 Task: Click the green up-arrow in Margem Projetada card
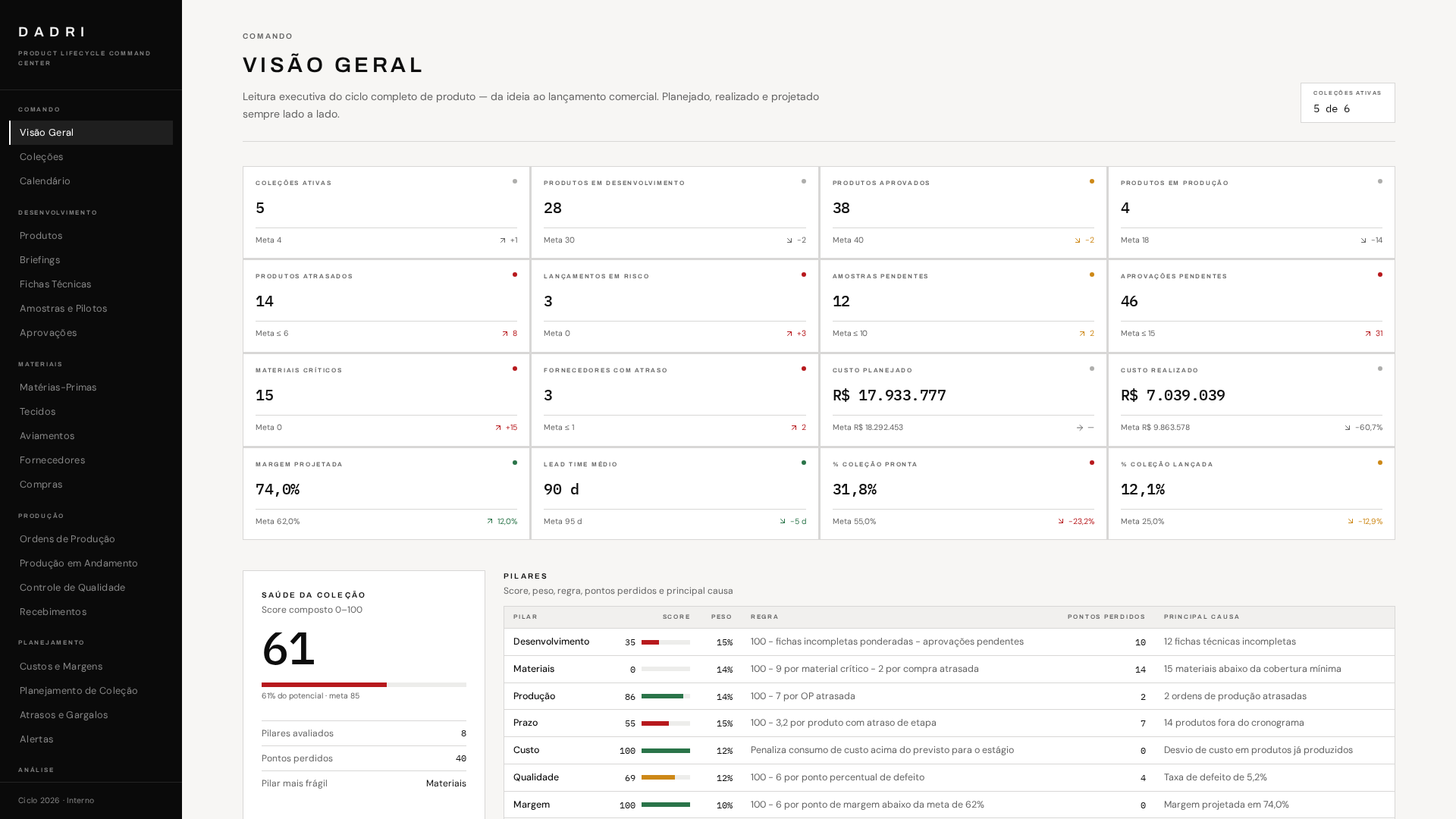(x=489, y=521)
